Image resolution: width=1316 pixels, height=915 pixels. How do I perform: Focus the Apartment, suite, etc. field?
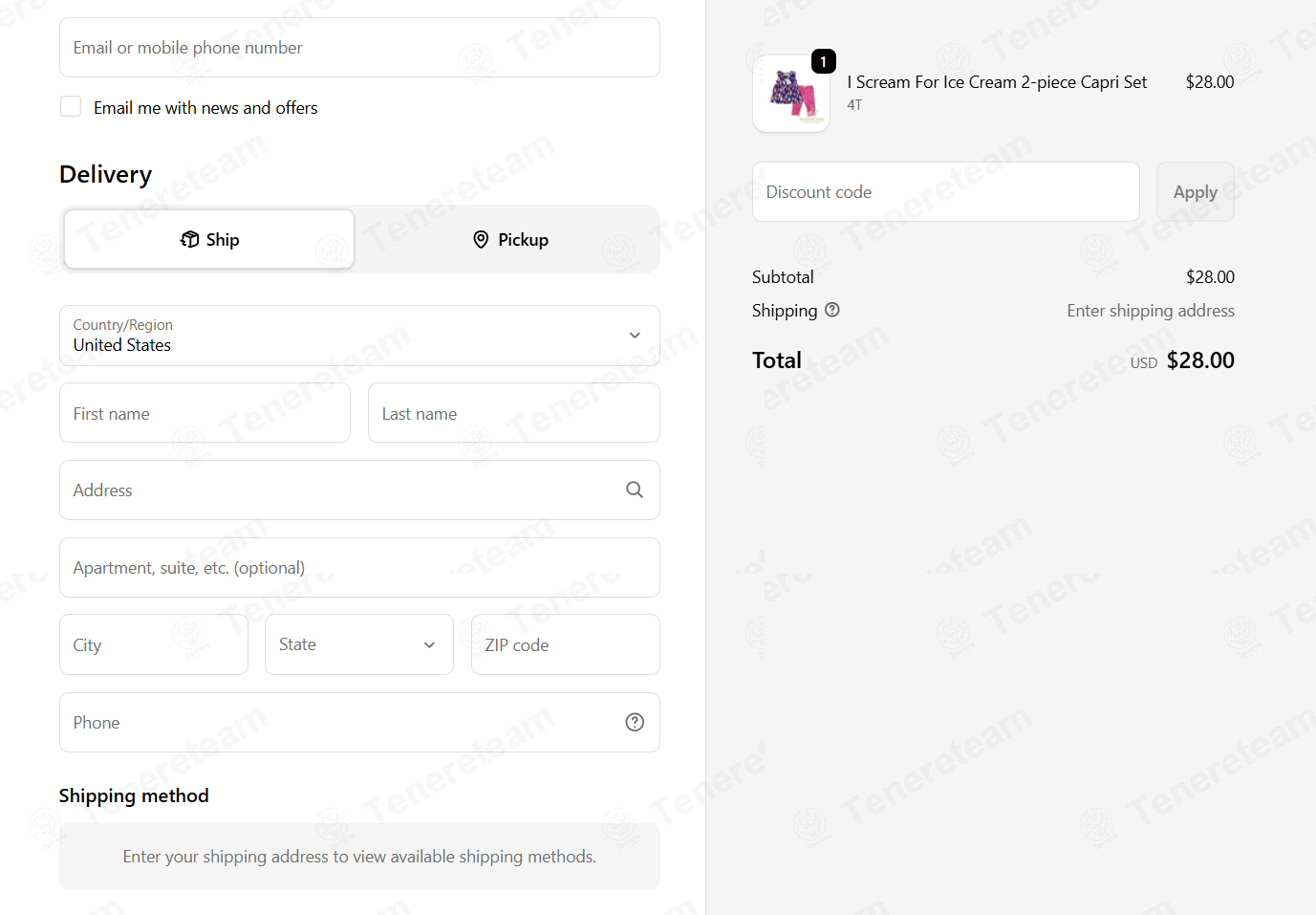click(359, 568)
